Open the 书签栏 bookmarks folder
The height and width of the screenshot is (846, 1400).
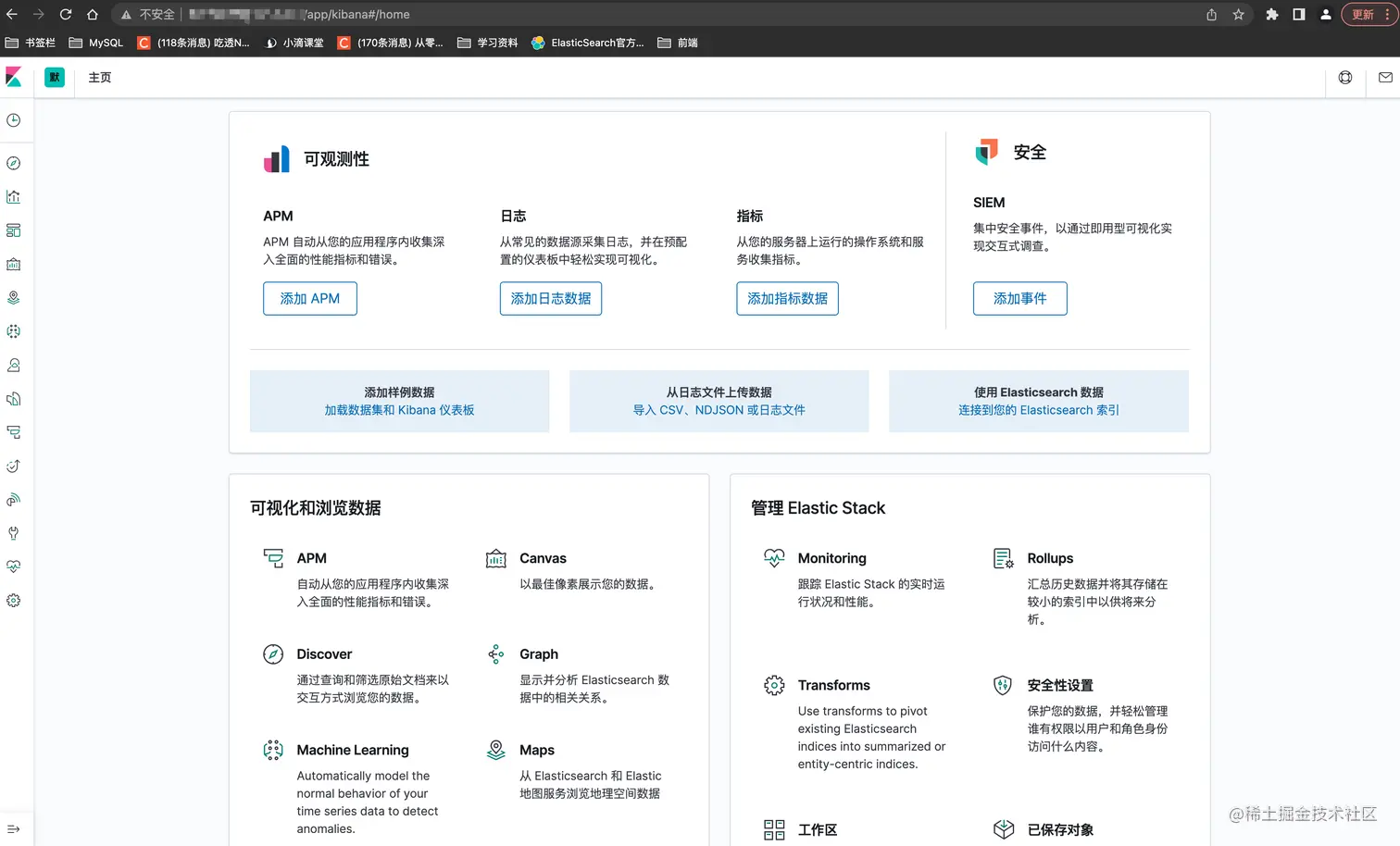(31, 43)
